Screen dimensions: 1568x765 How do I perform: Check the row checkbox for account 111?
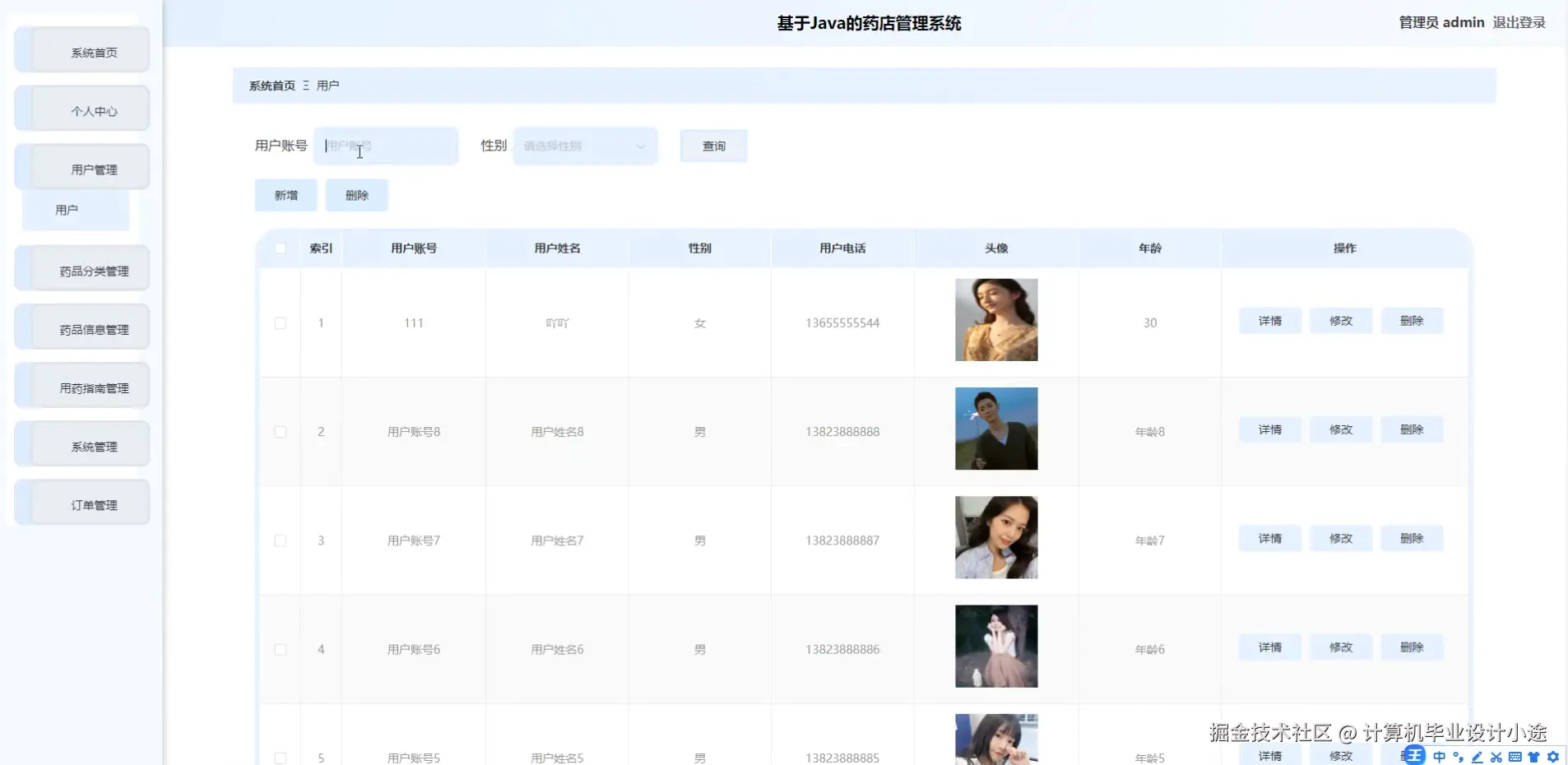[281, 323]
